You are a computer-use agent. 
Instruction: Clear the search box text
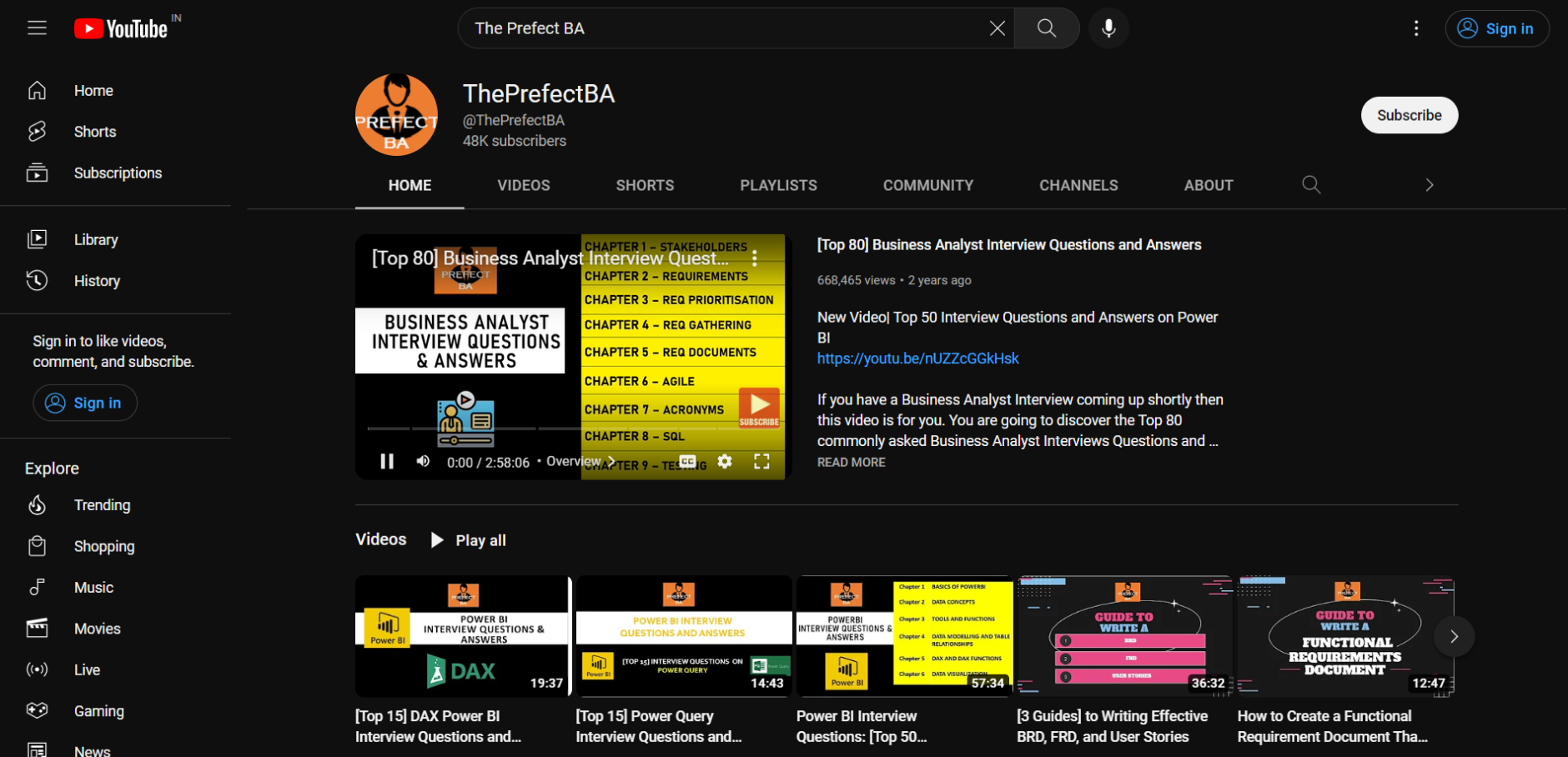pyautogui.click(x=997, y=28)
